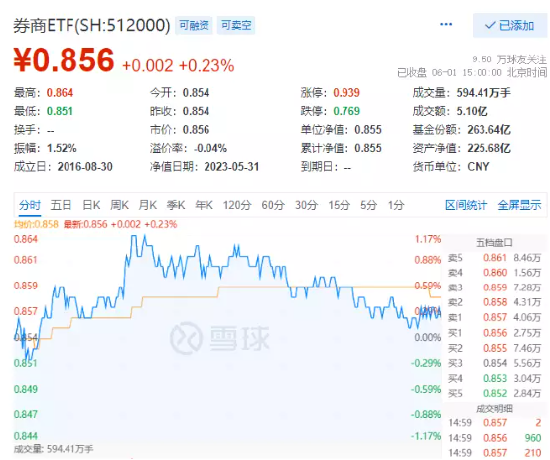Click the 溢价率 -0.04% value
This screenshot has width=550, height=460.
(x=210, y=148)
